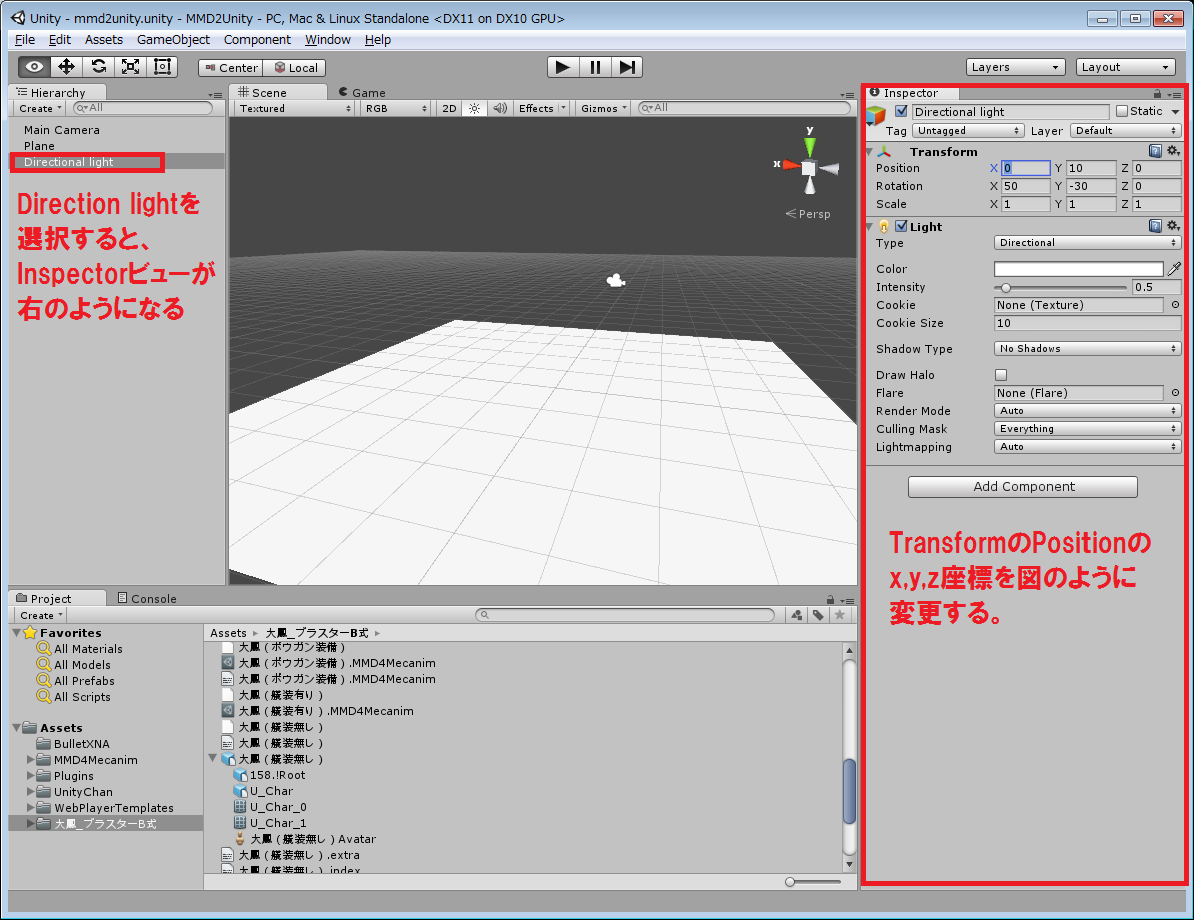Viewport: 1194px width, 920px height.
Task: Search by type in Project panel
Action: tap(797, 615)
